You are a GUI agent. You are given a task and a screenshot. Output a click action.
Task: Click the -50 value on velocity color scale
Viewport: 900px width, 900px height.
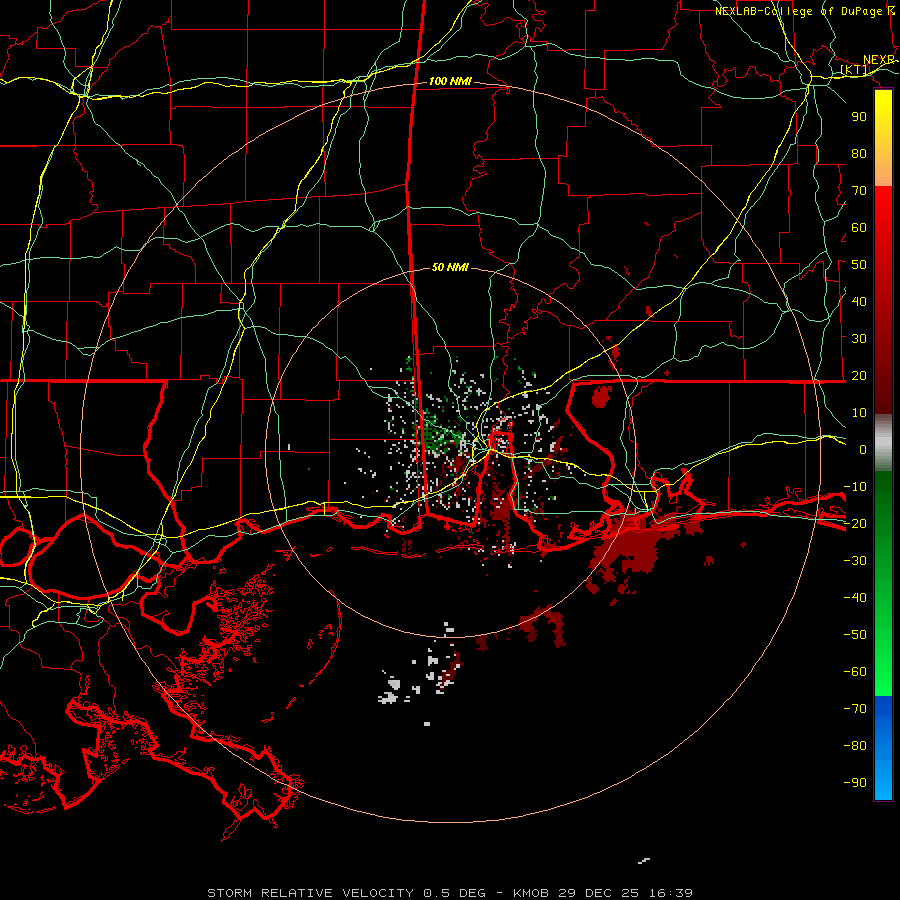(x=855, y=635)
